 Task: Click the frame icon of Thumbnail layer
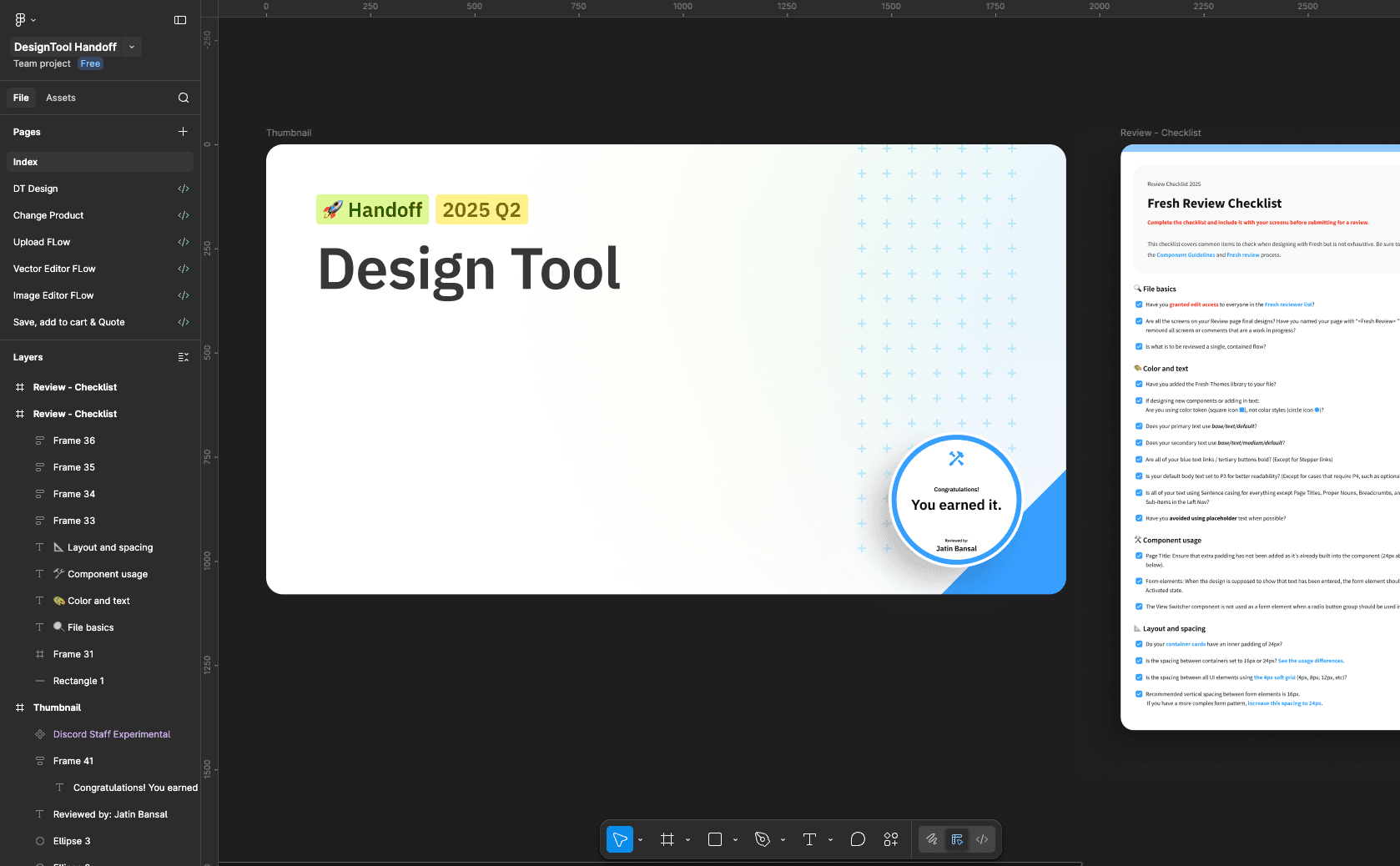pos(20,707)
